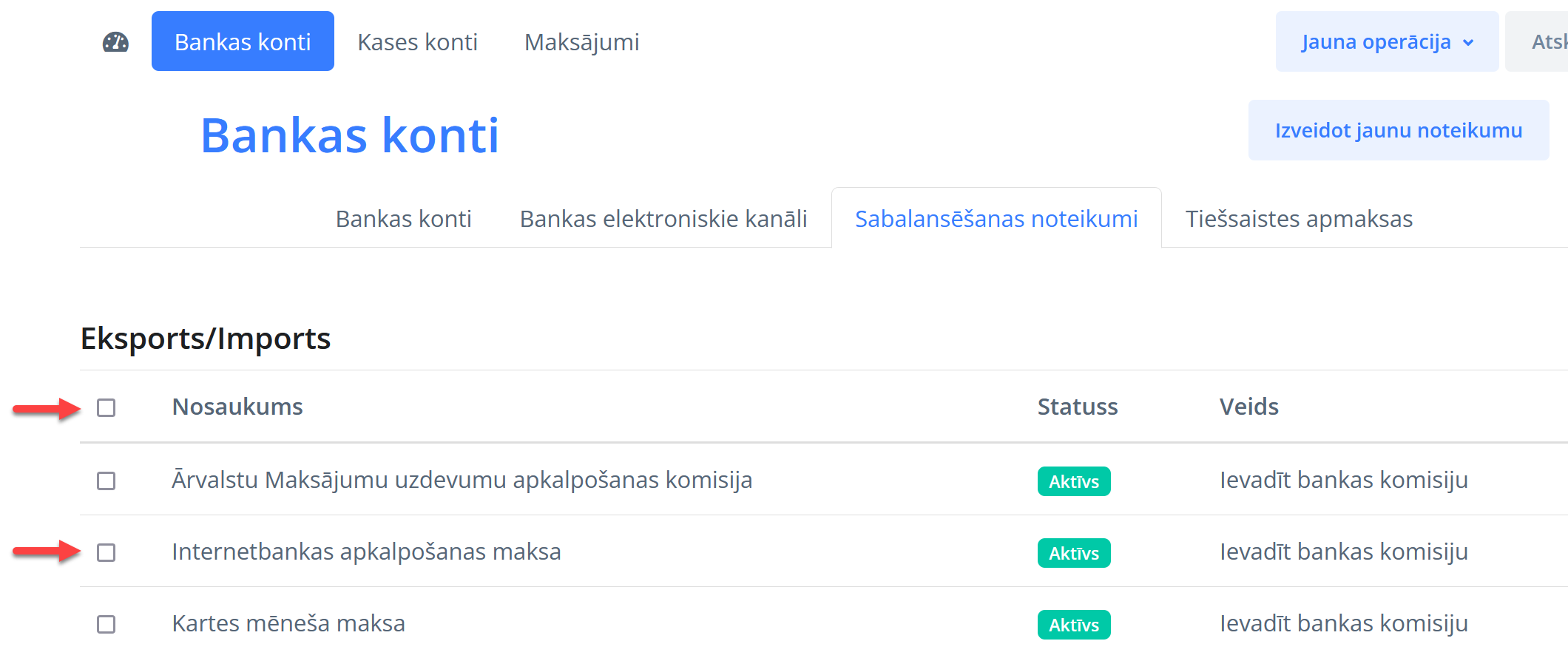This screenshot has width=1568, height=658.
Task: Expand the Jauna operācija dropdown
Action: (x=1387, y=42)
